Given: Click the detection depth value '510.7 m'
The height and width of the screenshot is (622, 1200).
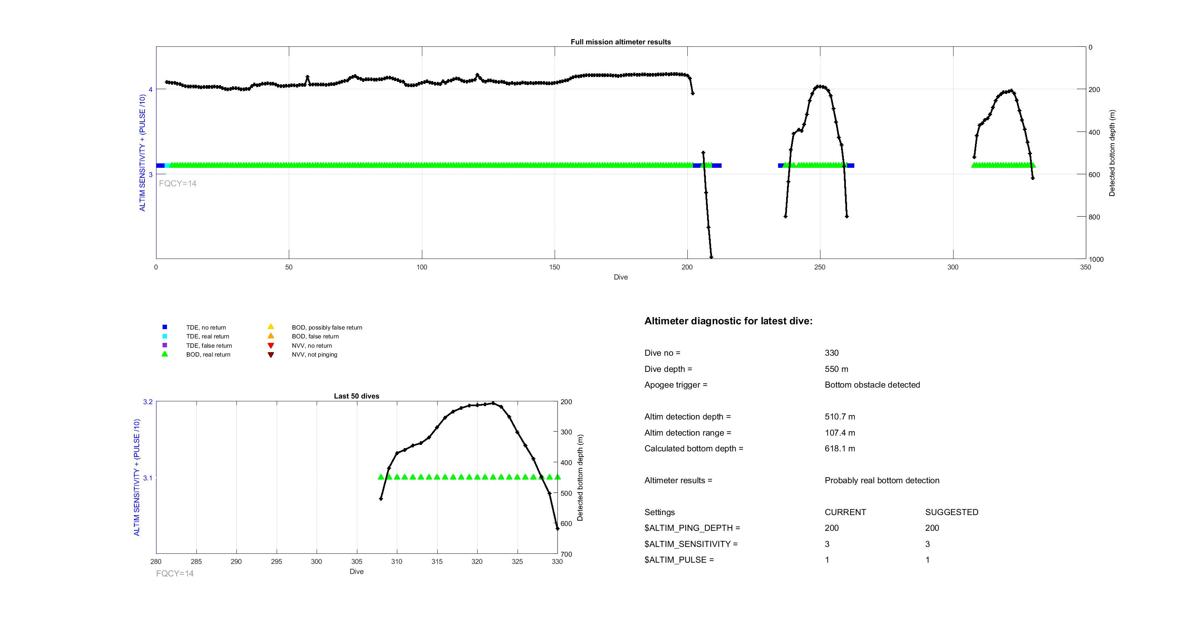Looking at the screenshot, I should coord(840,417).
